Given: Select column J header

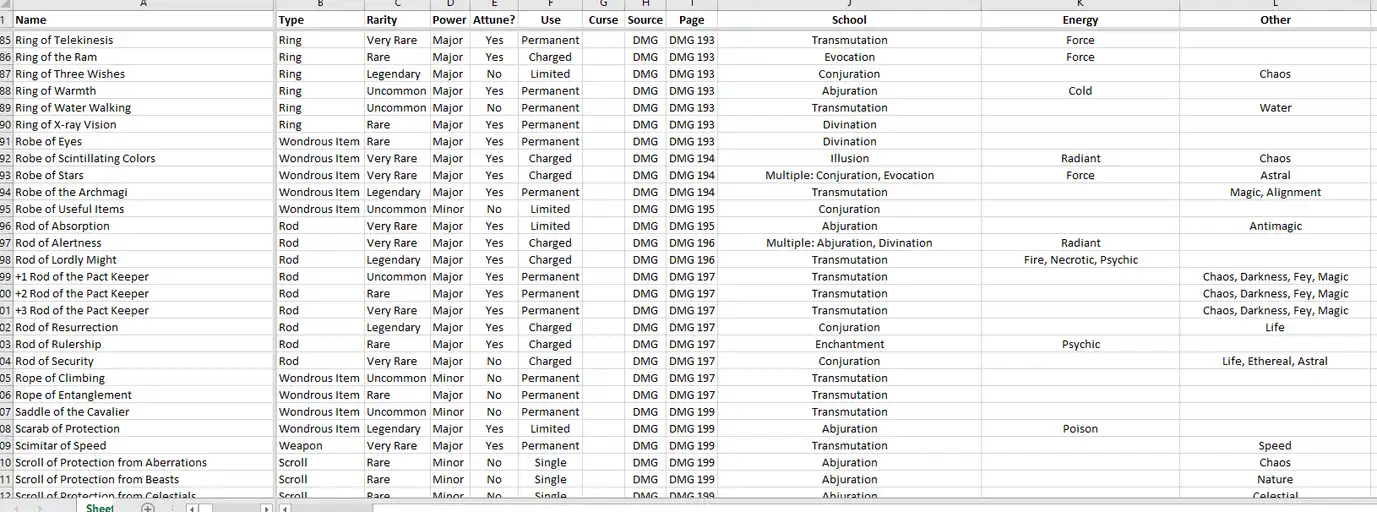Looking at the screenshot, I should (x=849, y=5).
